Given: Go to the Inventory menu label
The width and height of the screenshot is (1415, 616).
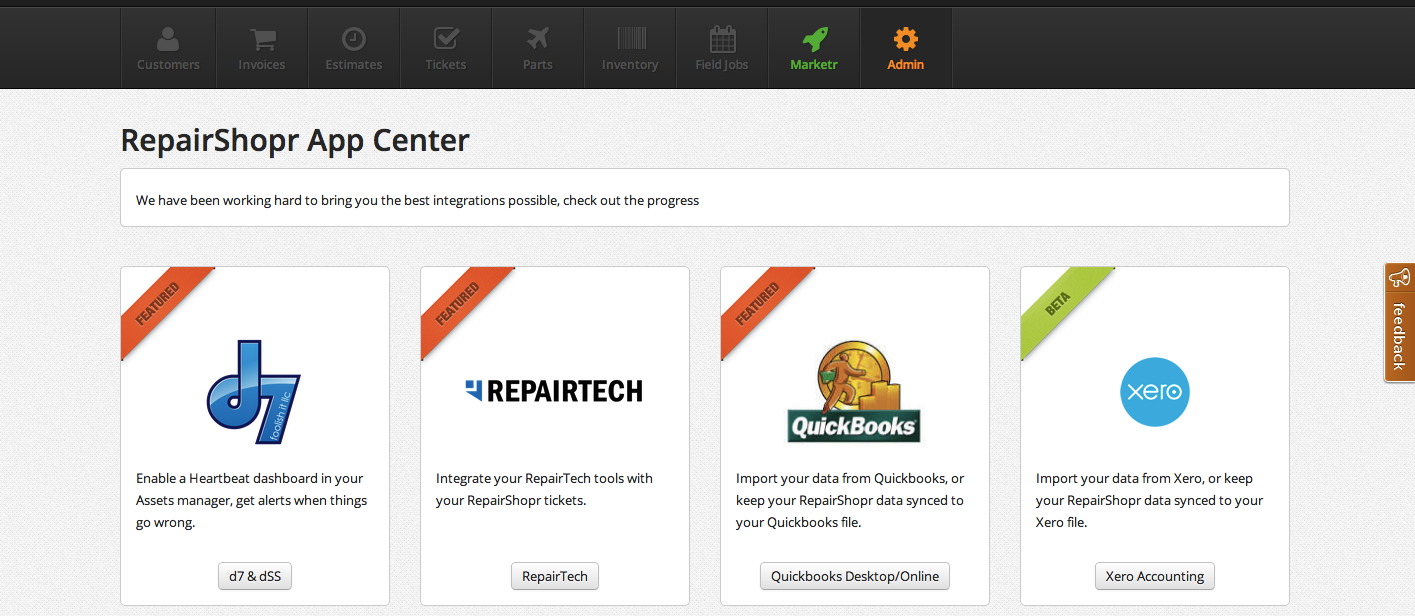Looking at the screenshot, I should tap(630, 65).
